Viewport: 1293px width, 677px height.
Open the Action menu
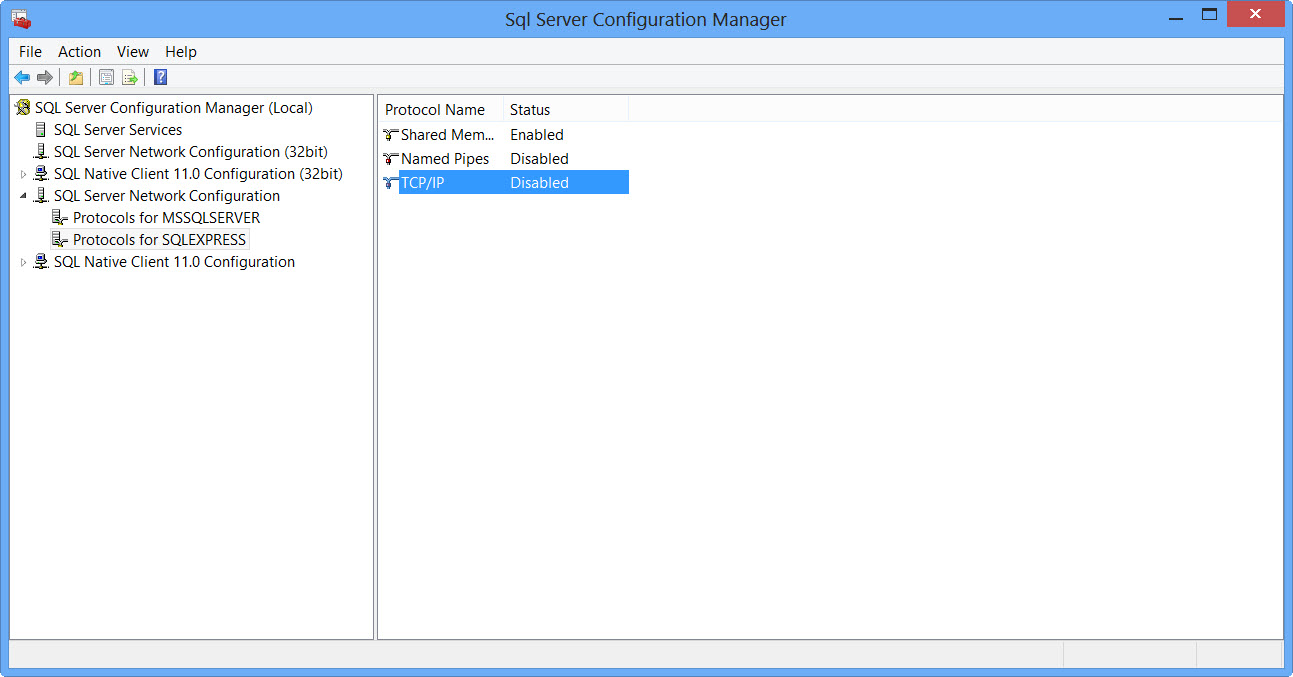[x=79, y=51]
